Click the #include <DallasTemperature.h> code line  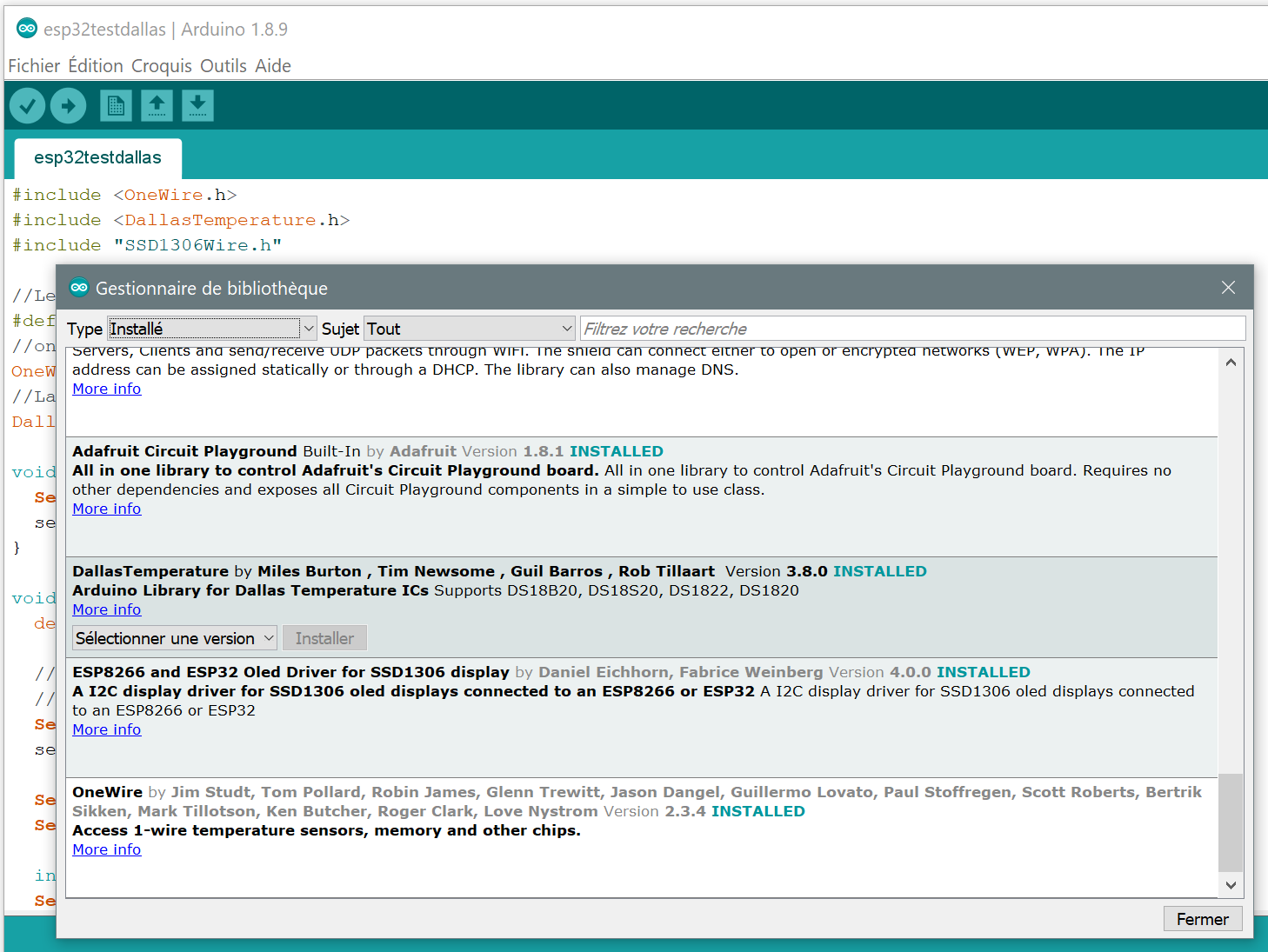coord(181,220)
